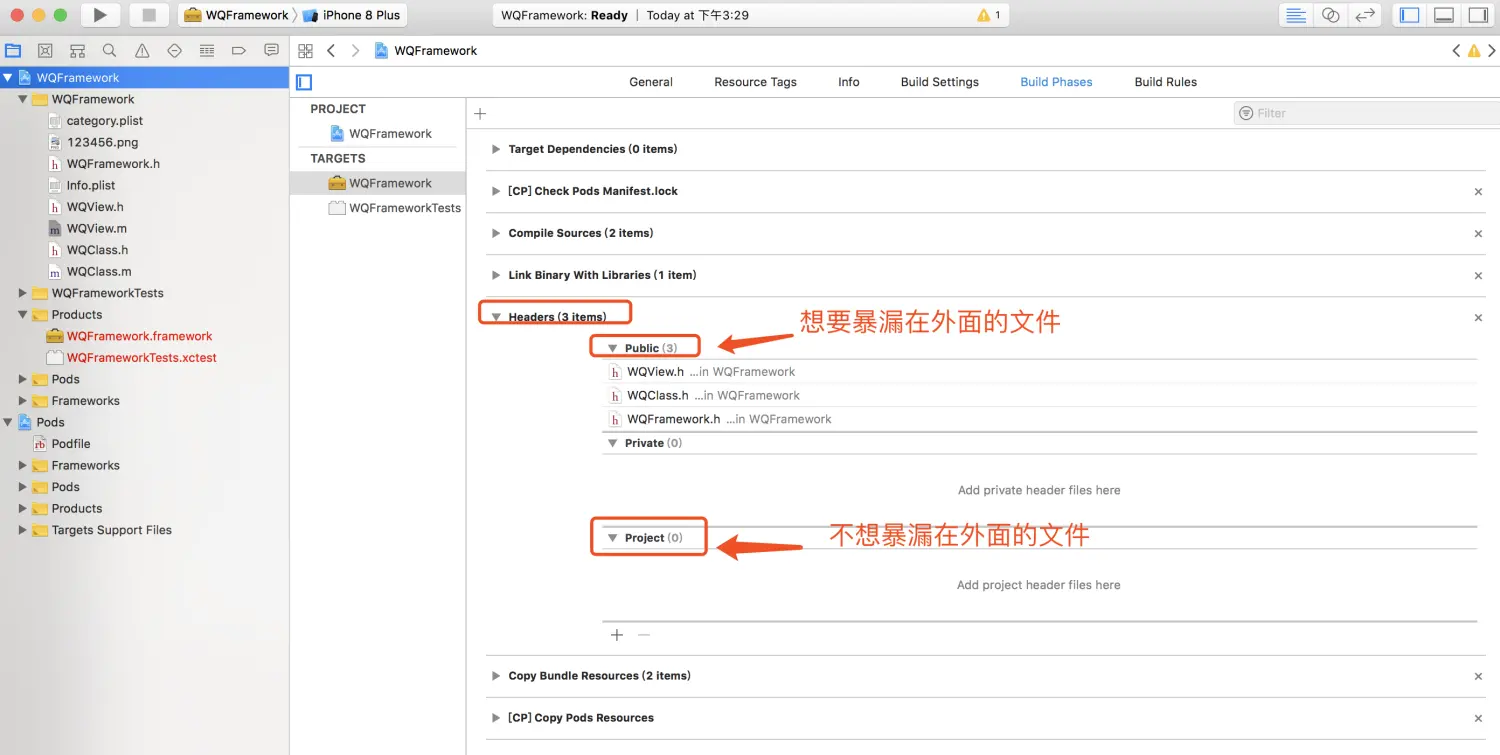The height and width of the screenshot is (755, 1500).
Task: Open the Debug navigator
Action: click(x=207, y=50)
